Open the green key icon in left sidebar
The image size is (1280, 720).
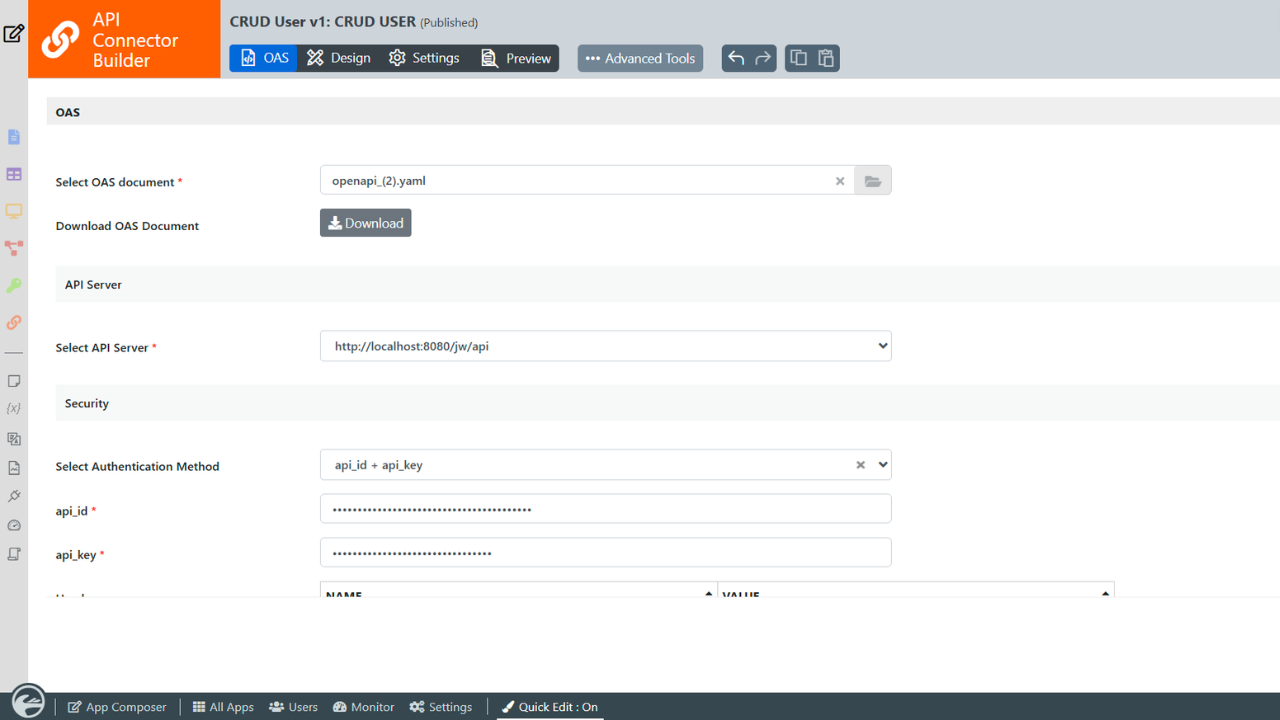14,285
